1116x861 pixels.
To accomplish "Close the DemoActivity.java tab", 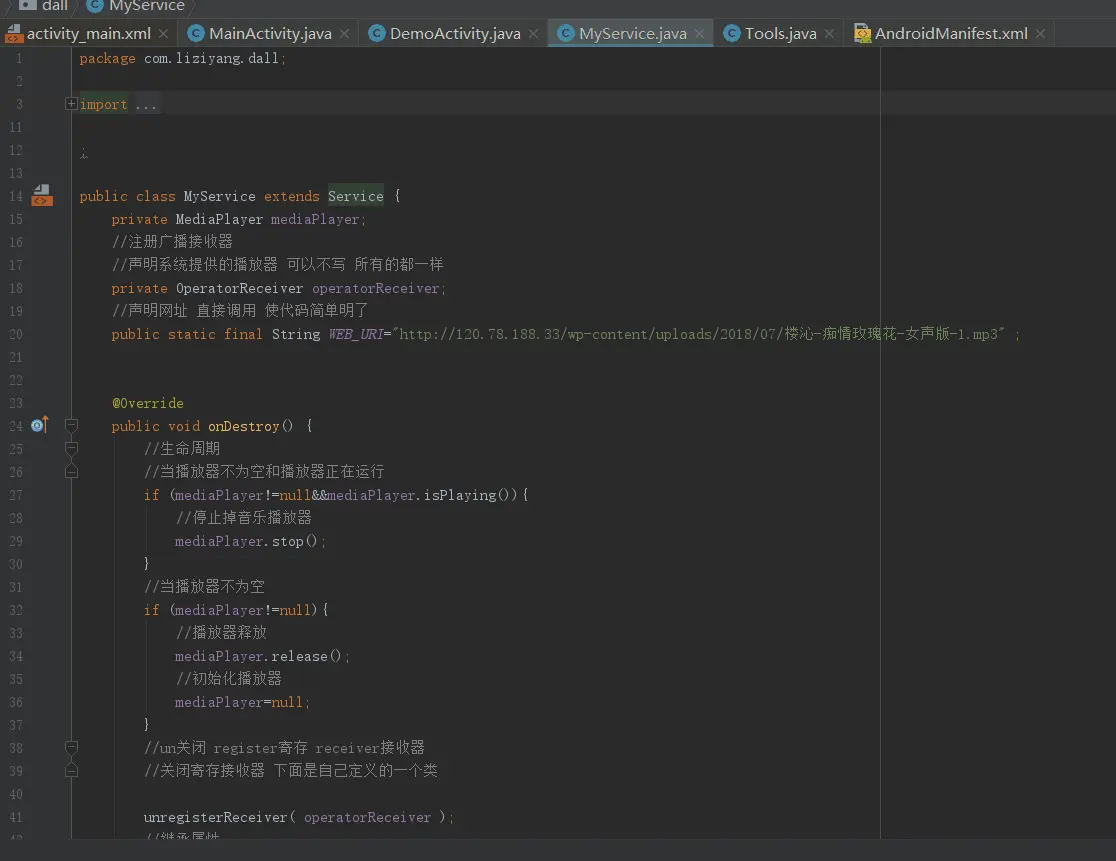I will click(534, 33).
